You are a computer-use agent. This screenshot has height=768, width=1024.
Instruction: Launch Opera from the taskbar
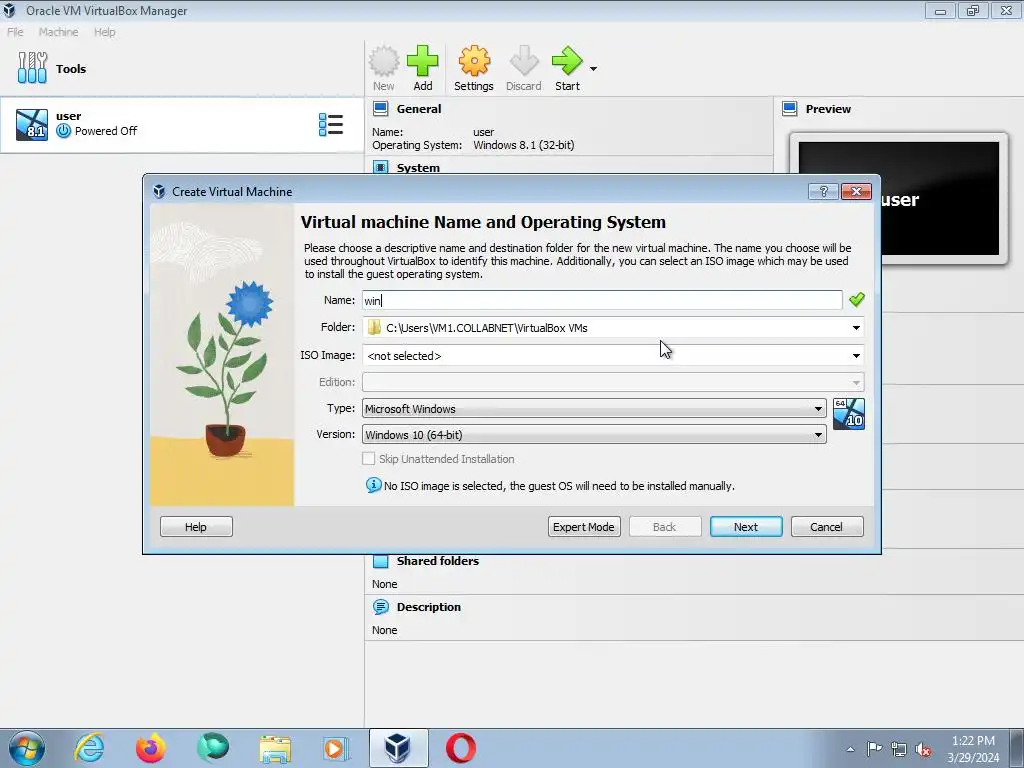pyautogui.click(x=460, y=748)
